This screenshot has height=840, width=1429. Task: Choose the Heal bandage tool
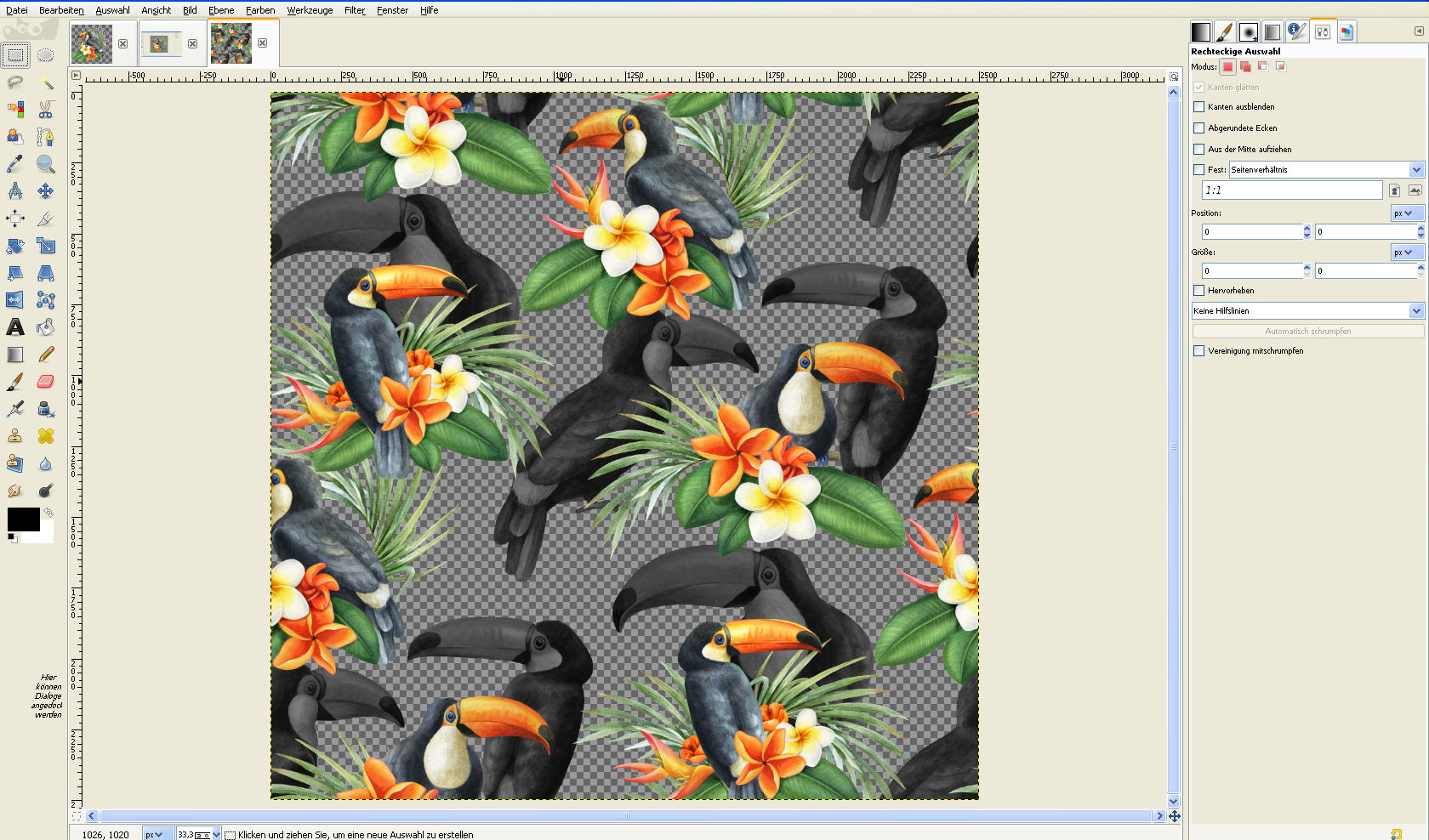point(46,436)
